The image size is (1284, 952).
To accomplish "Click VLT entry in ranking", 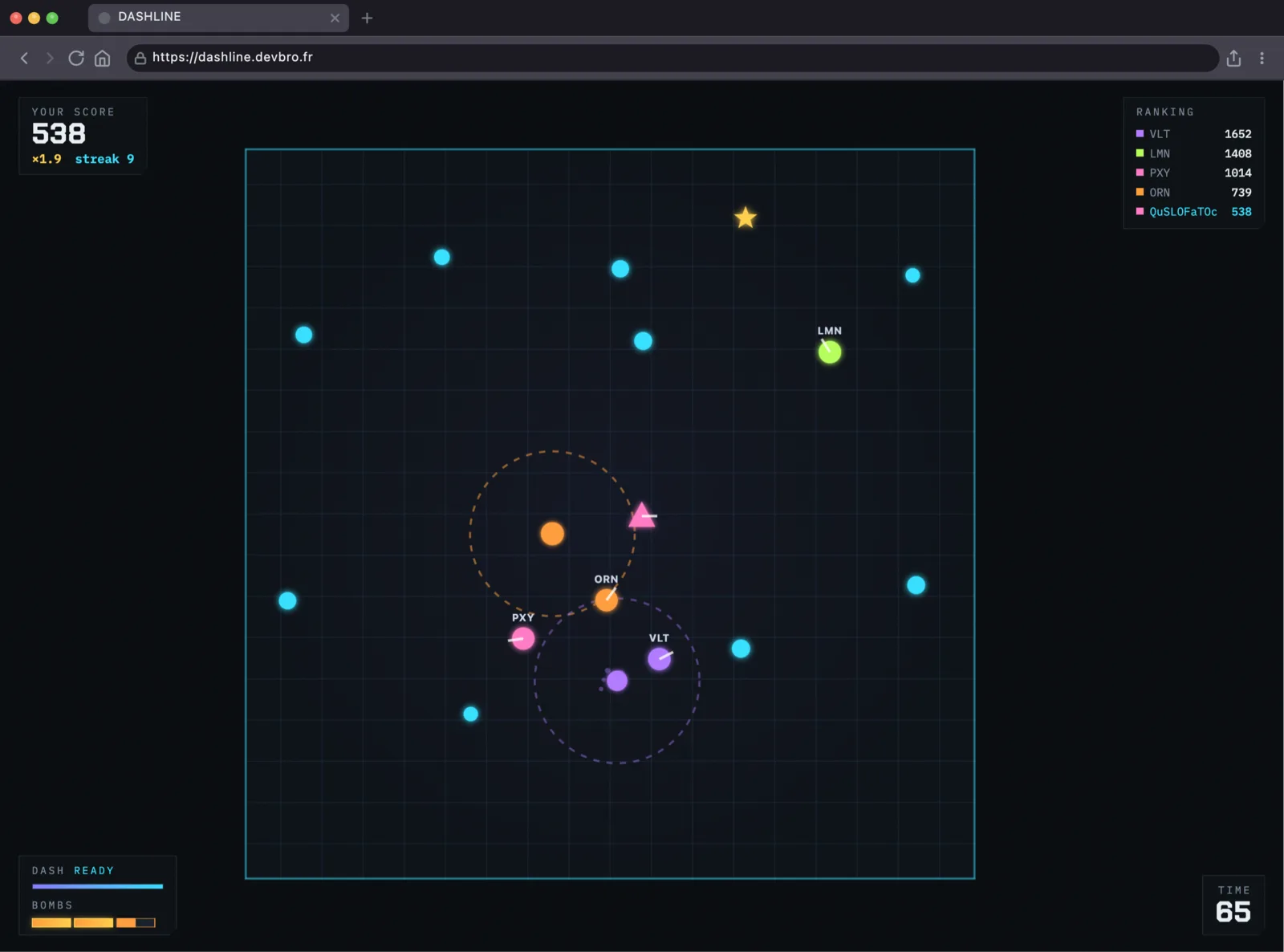I will (1194, 134).
